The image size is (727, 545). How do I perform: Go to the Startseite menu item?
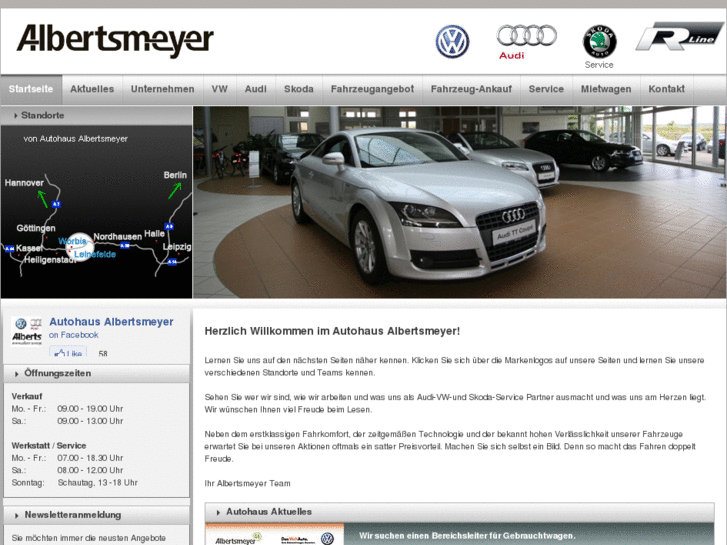[x=31, y=89]
